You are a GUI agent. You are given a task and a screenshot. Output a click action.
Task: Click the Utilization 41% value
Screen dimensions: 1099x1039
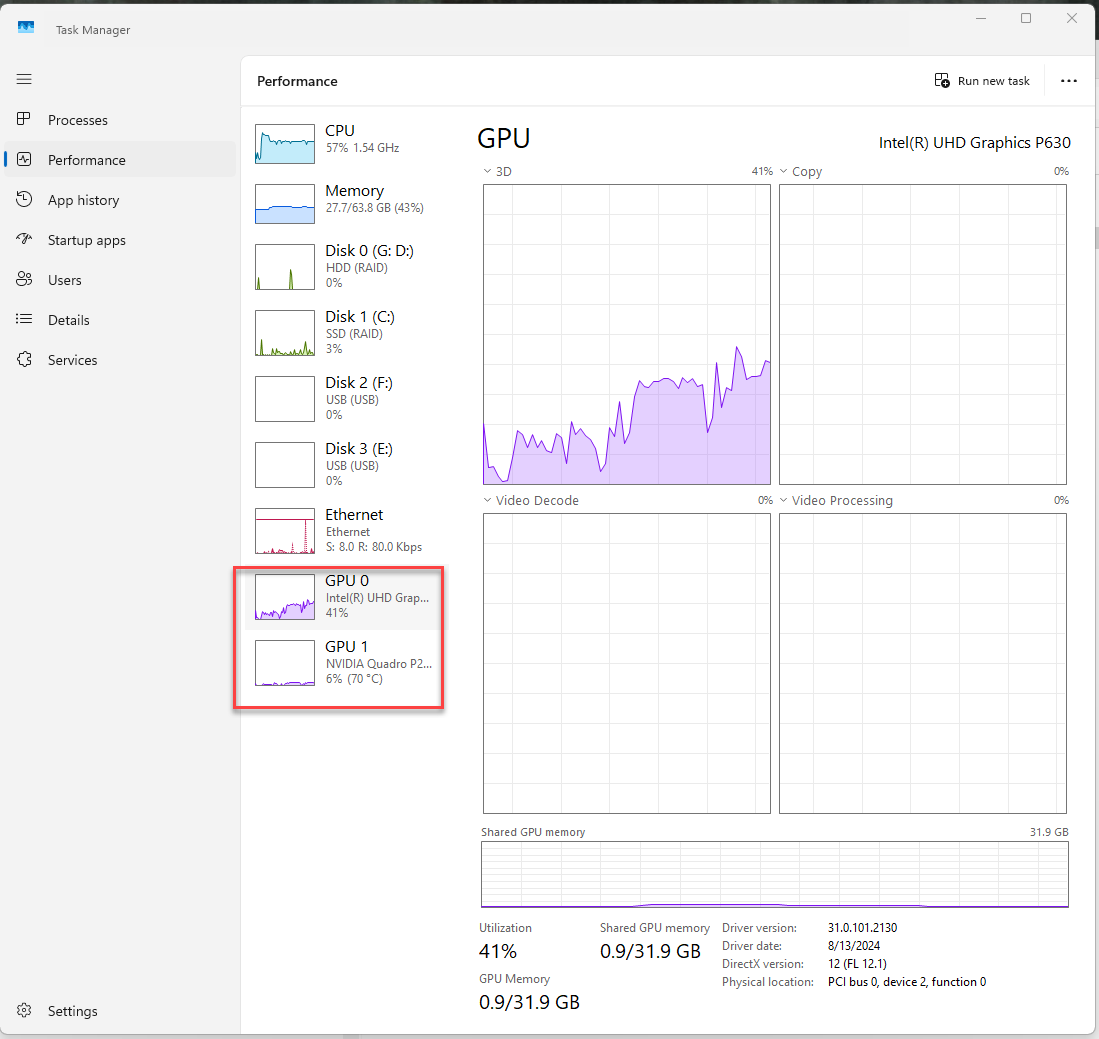click(x=498, y=951)
